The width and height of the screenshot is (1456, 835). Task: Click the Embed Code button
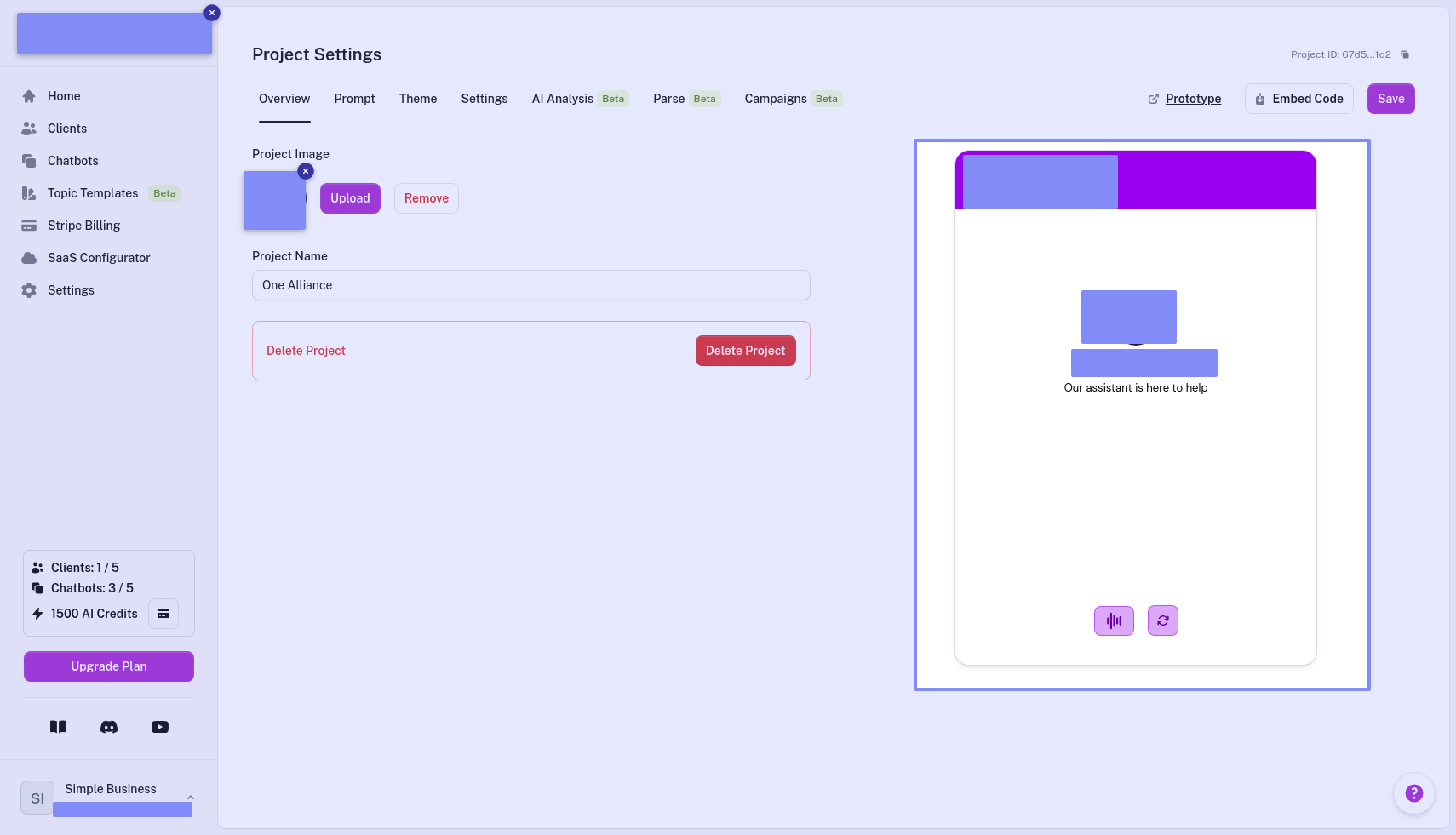click(x=1298, y=99)
